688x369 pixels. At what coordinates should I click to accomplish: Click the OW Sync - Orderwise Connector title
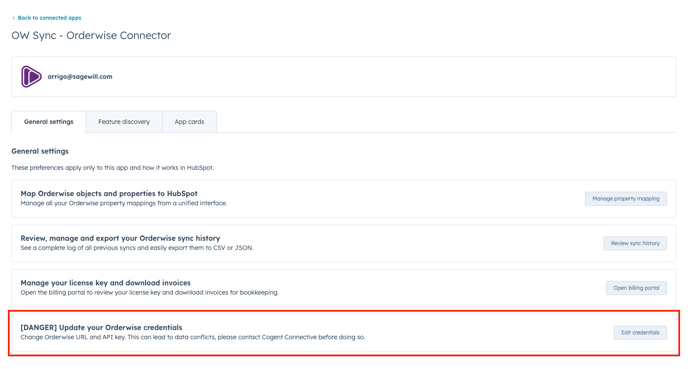pyautogui.click(x=91, y=36)
